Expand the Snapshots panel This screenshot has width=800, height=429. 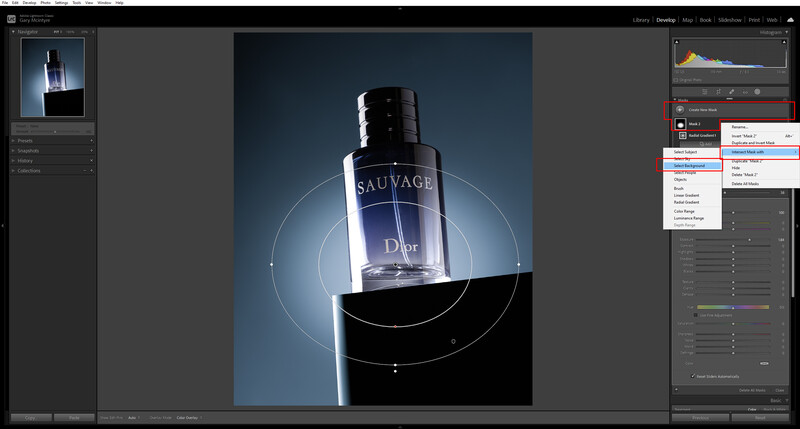(13, 151)
